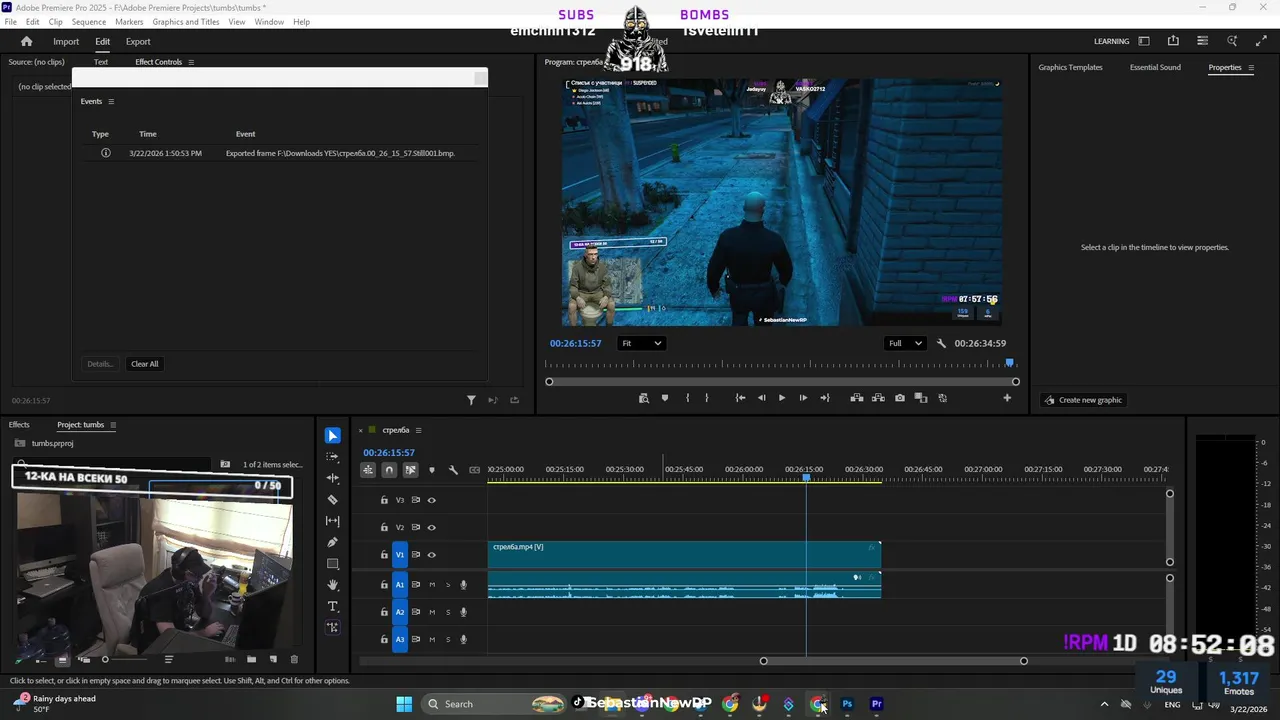
Task: Open the Button Editor plus icon
Action: point(1007,398)
